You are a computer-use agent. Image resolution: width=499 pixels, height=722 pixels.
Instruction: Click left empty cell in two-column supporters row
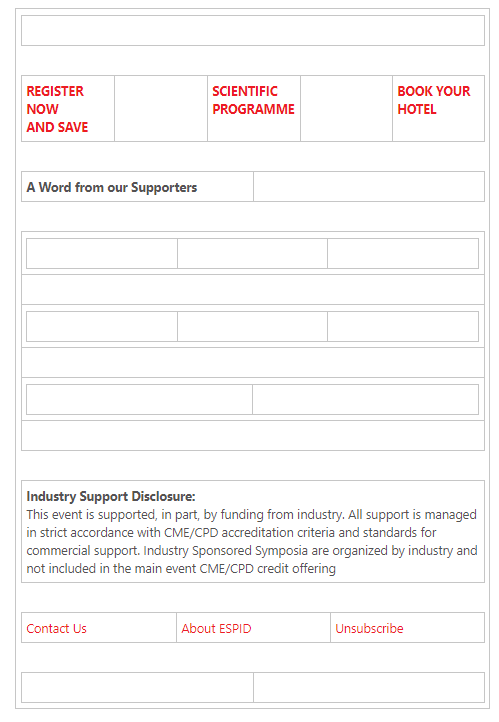click(139, 399)
